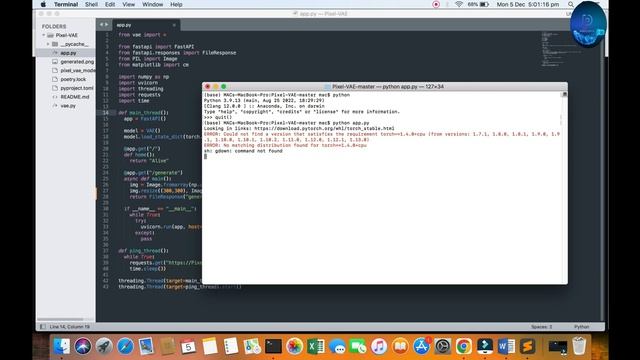
Task: Click the Wi-Fi status icon
Action: click(459, 4)
